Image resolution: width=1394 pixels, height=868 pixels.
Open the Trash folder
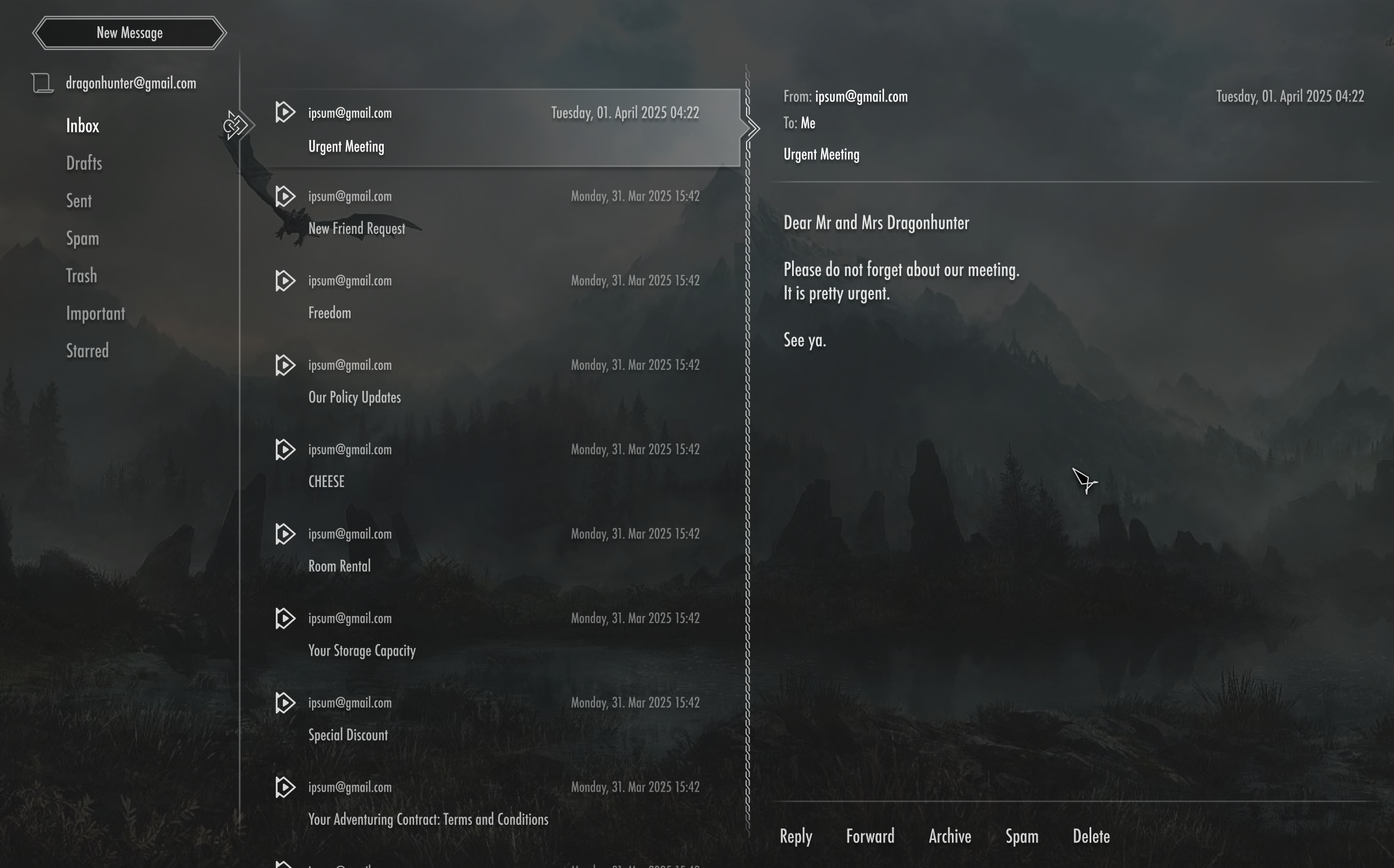81,276
